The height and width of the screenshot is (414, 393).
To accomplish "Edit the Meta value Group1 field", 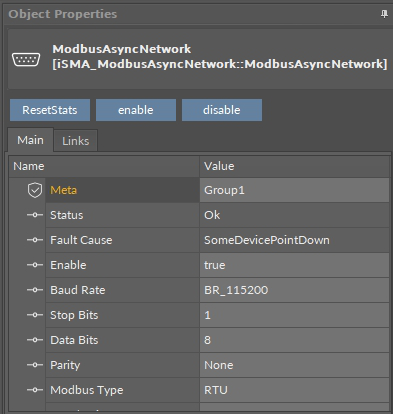I will [294, 190].
